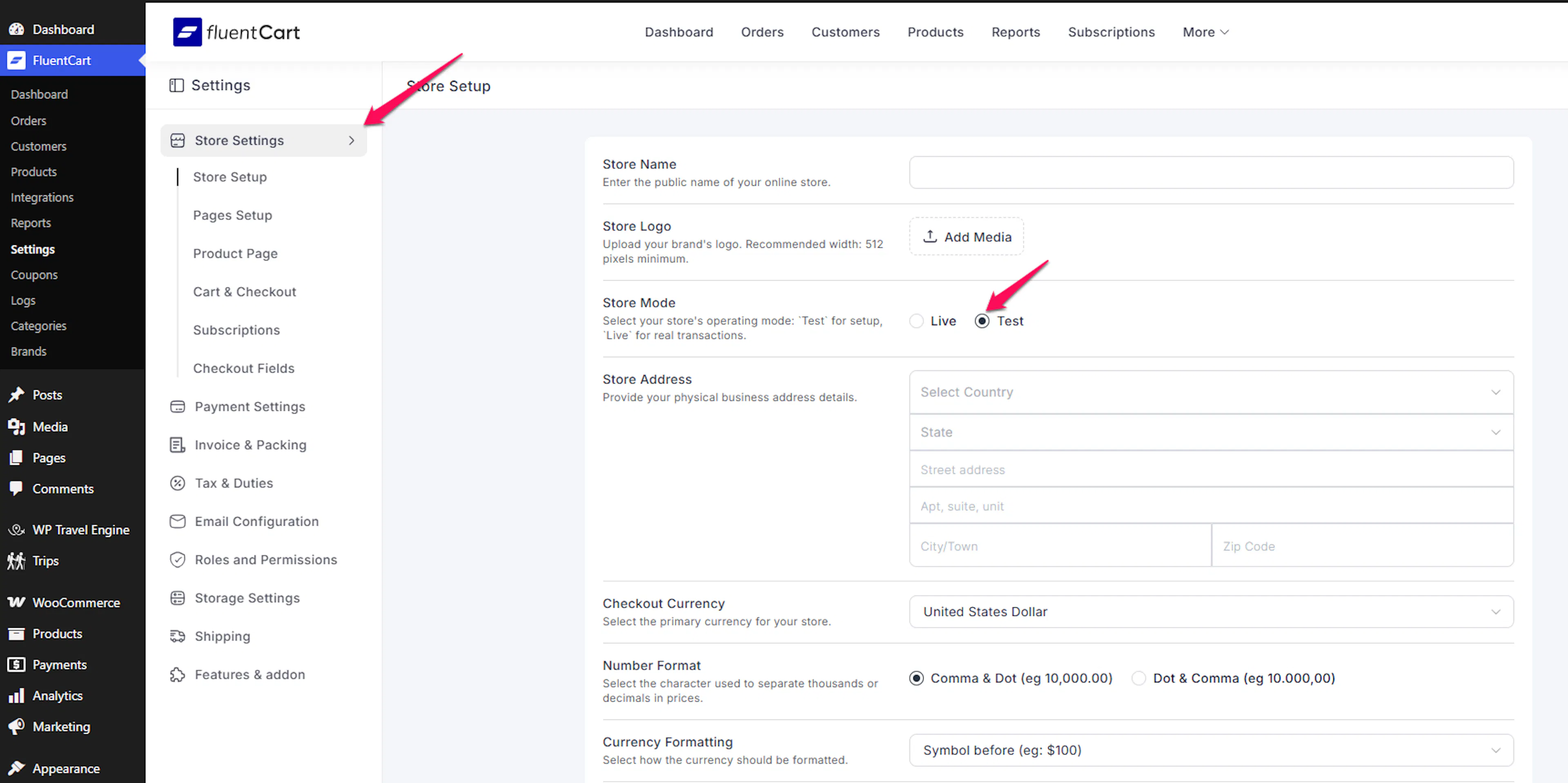Click the Roles and Permissions shield icon
This screenshot has width=1568, height=783.
[177, 560]
